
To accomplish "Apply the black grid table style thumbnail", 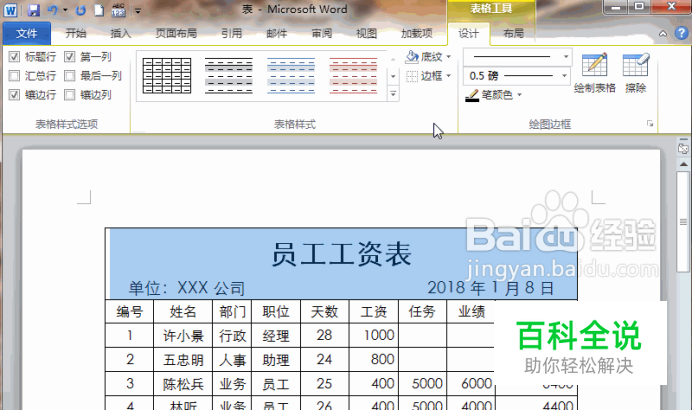I will click(x=167, y=76).
